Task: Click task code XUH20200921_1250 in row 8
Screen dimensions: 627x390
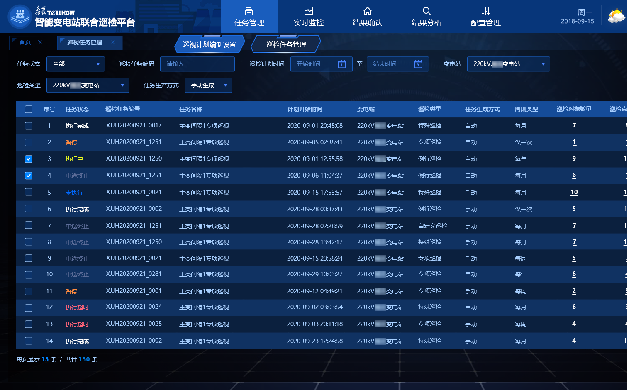Action: (x=134, y=242)
